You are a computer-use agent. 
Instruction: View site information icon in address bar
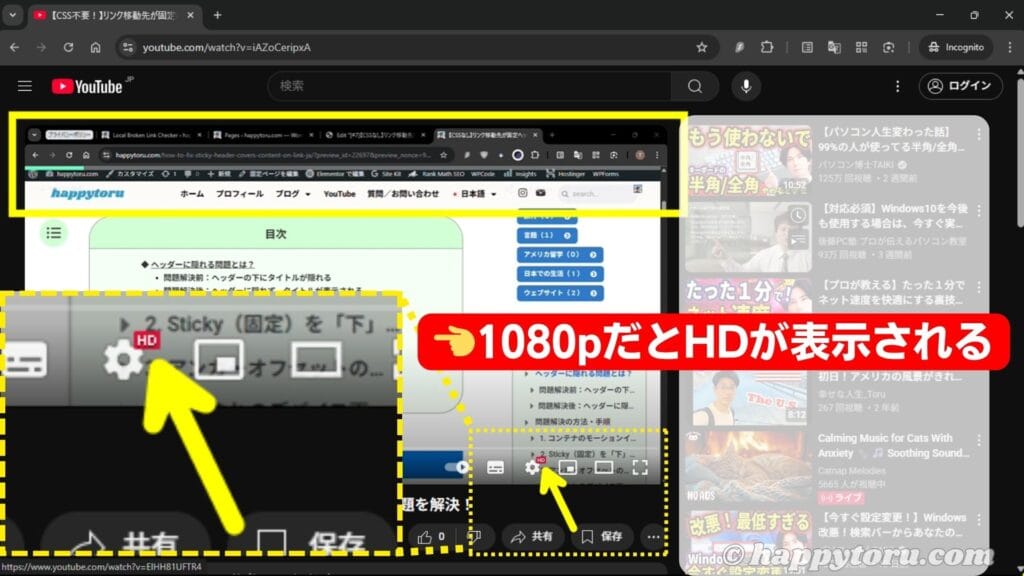click(128, 47)
